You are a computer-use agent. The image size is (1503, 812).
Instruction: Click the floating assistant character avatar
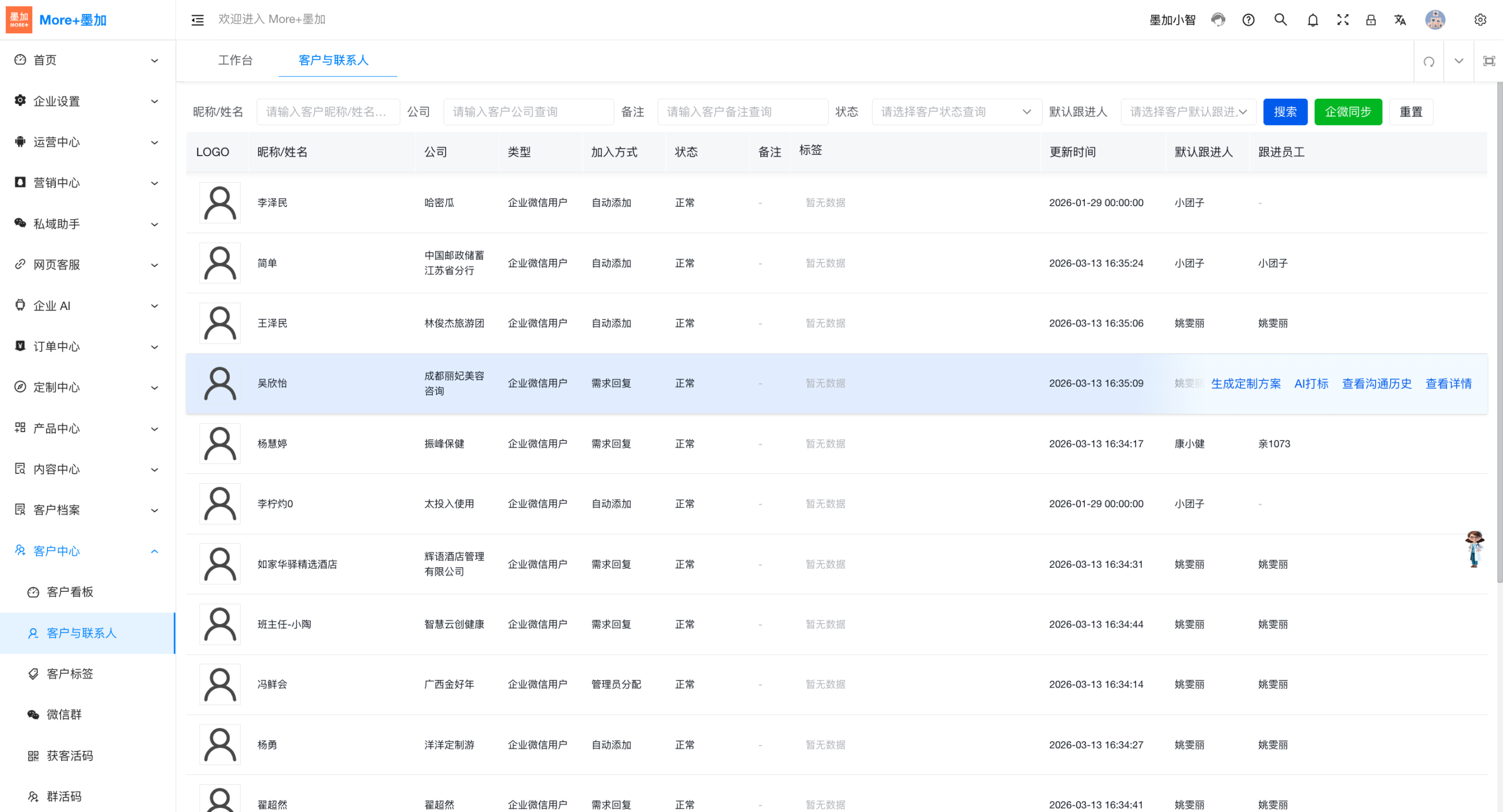point(1474,548)
